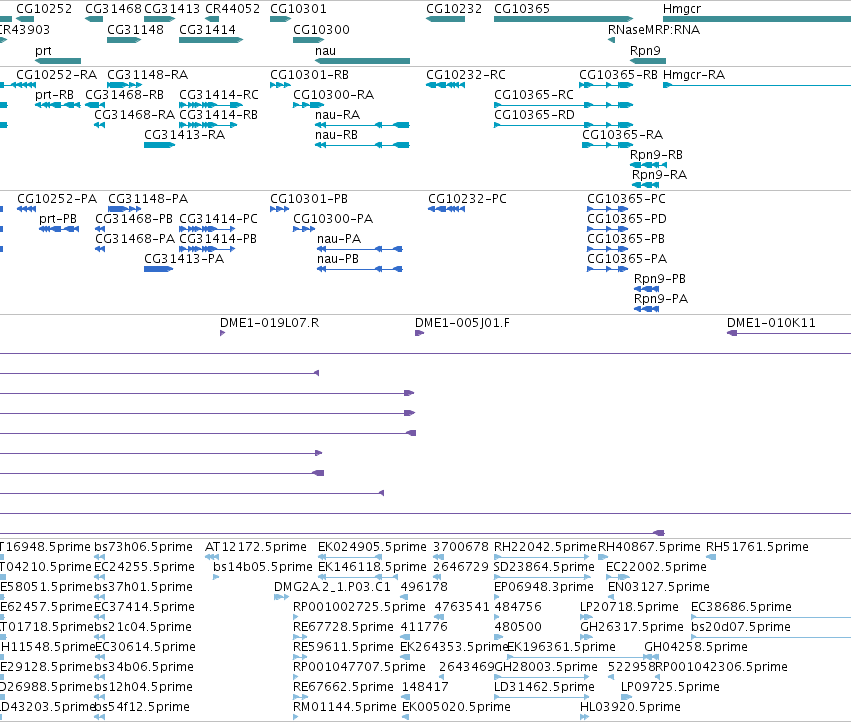Screen dimensions: 851x722
Task: Click protein label Rpn9-PA
Action: coord(661,300)
